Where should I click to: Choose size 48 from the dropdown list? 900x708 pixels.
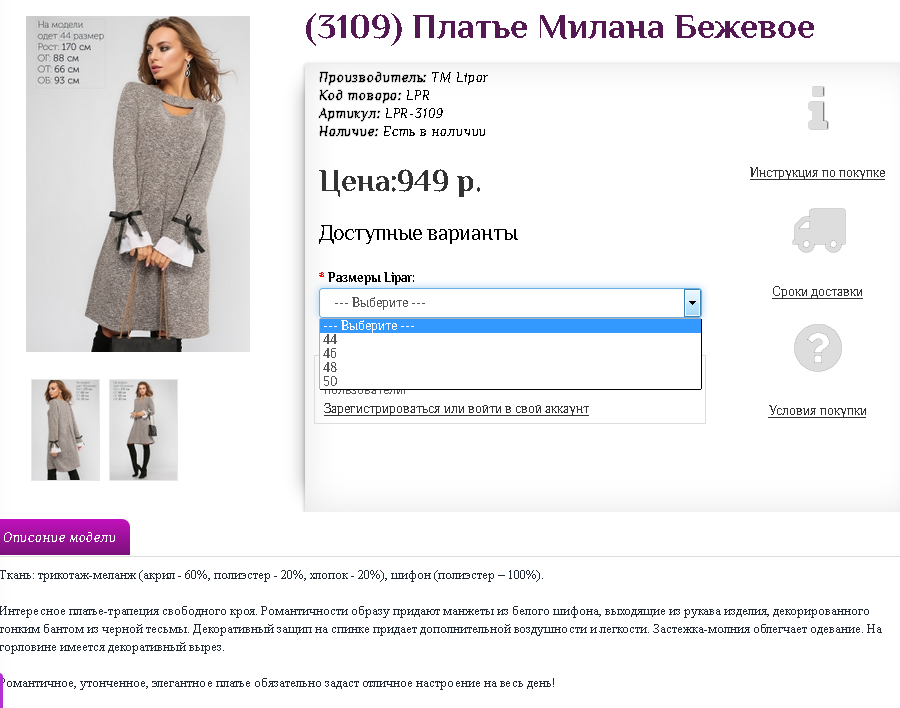point(510,367)
